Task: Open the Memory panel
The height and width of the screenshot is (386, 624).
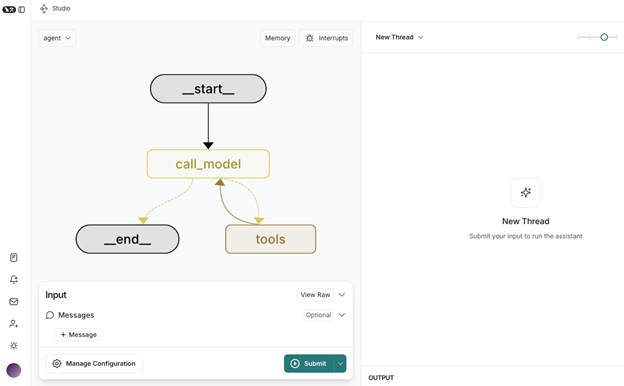Action: [277, 38]
